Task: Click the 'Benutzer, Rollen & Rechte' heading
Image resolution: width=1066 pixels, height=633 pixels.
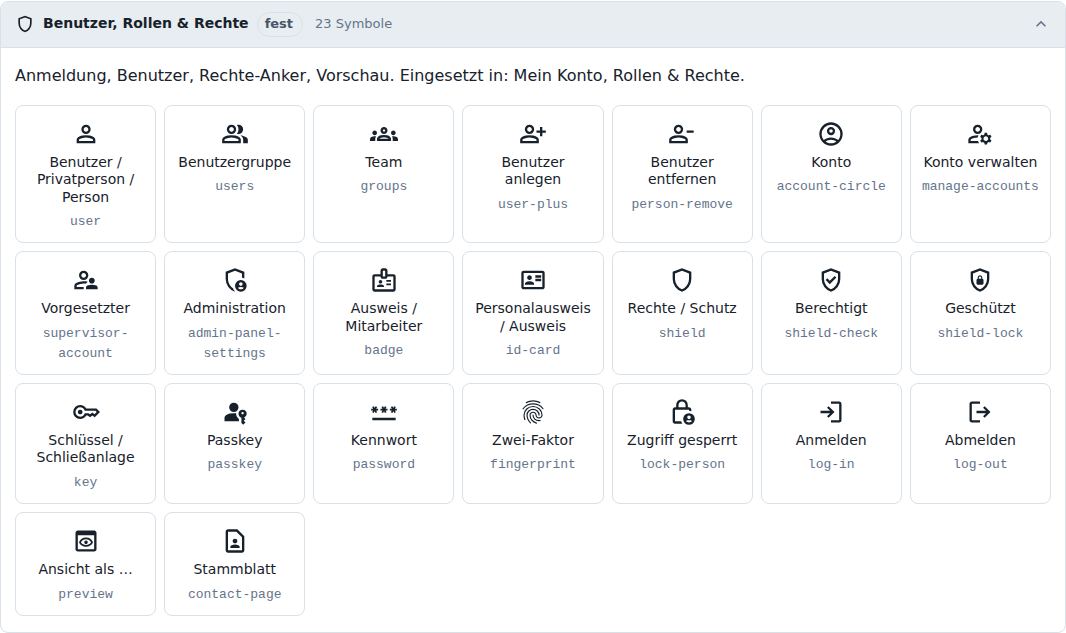Action: click(x=145, y=23)
